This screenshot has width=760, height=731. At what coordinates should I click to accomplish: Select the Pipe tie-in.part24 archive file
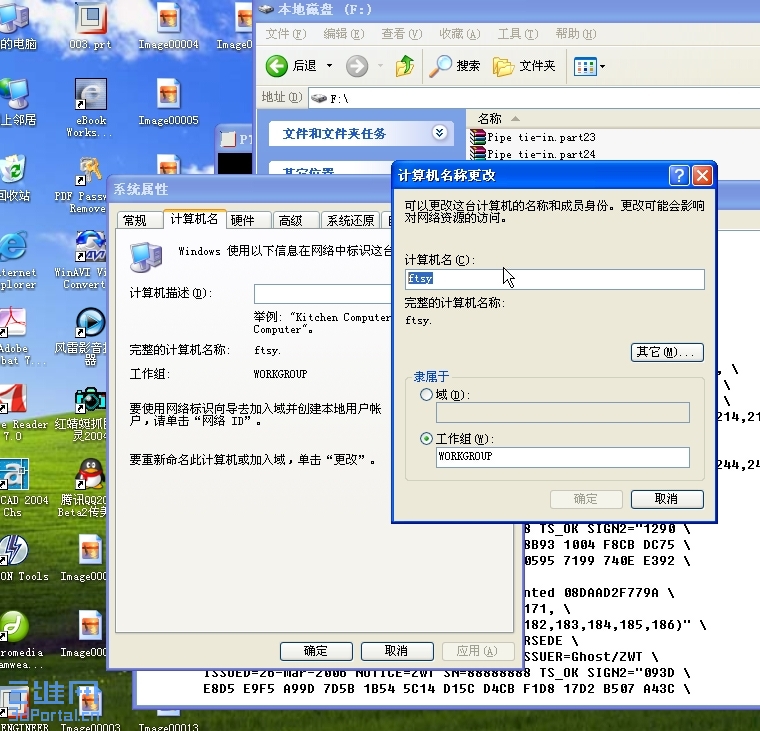tap(533, 154)
